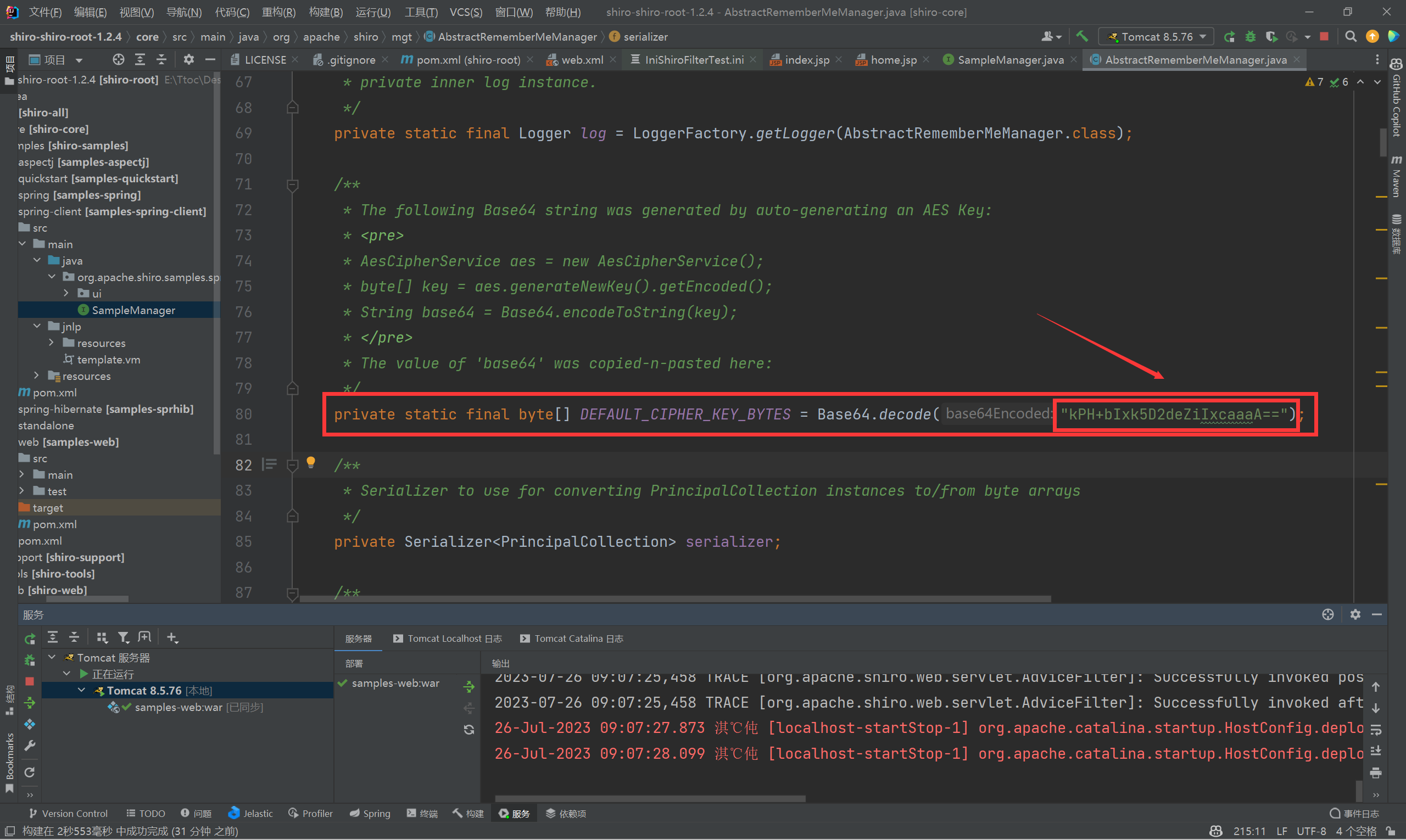Collapse Tomcat 服务器 node in Services
Image resolution: width=1406 pixels, height=840 pixels.
(x=52, y=657)
